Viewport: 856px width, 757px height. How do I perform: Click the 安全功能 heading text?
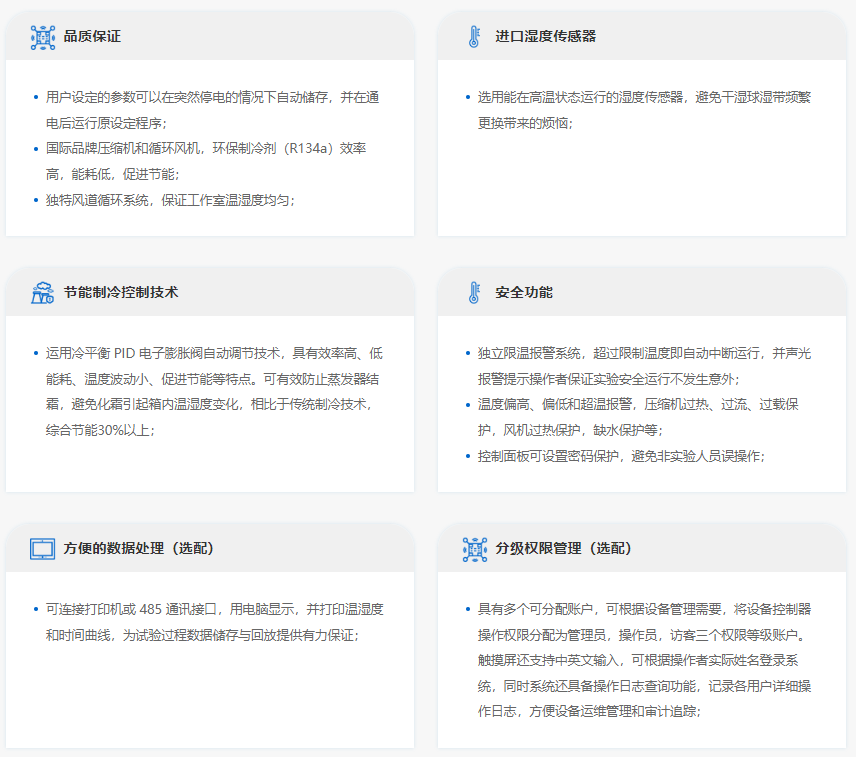click(524, 293)
